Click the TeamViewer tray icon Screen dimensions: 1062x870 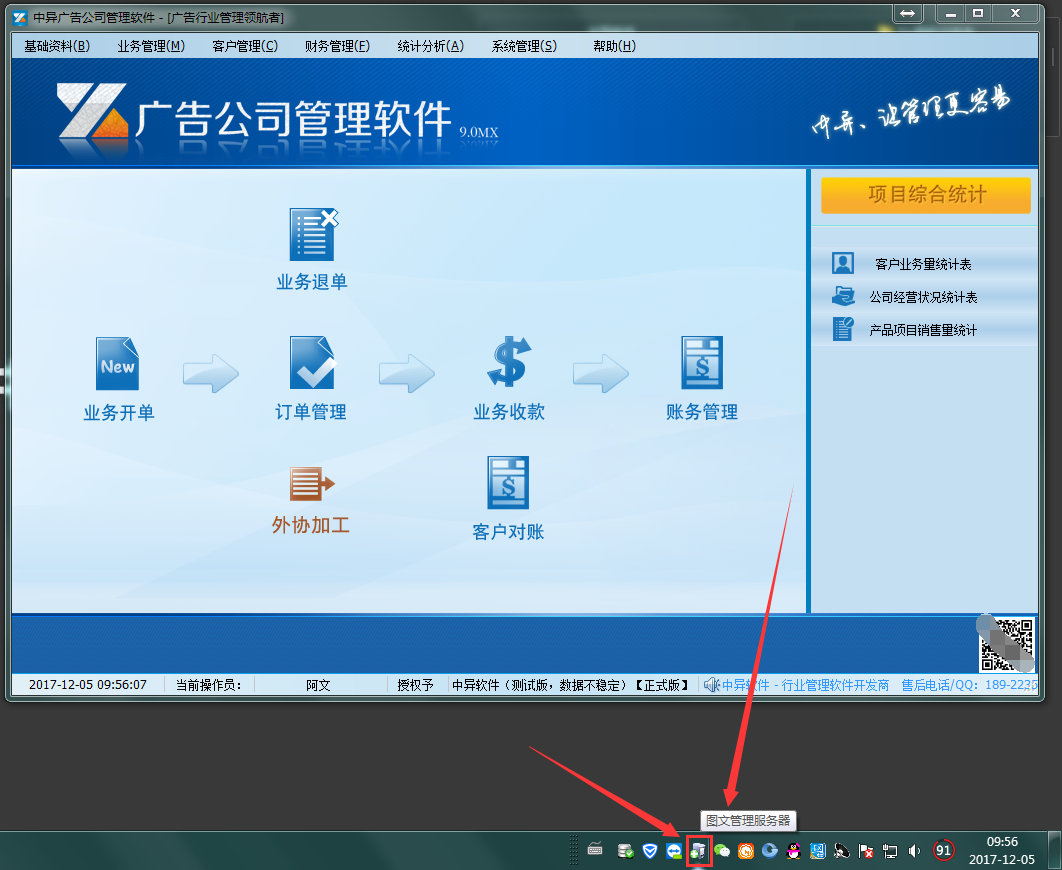point(674,850)
